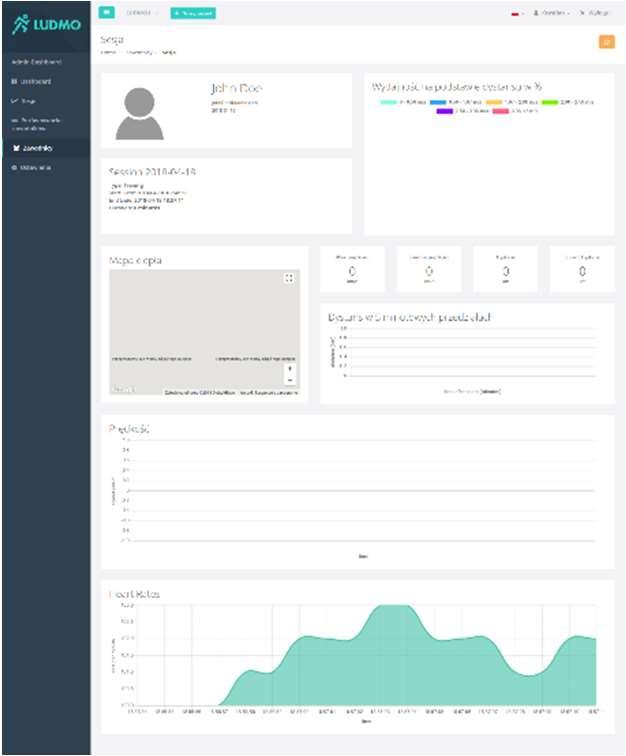Open the dropdown next to the sidebar toggle
This screenshot has height=756, width=626.
[x=141, y=13]
